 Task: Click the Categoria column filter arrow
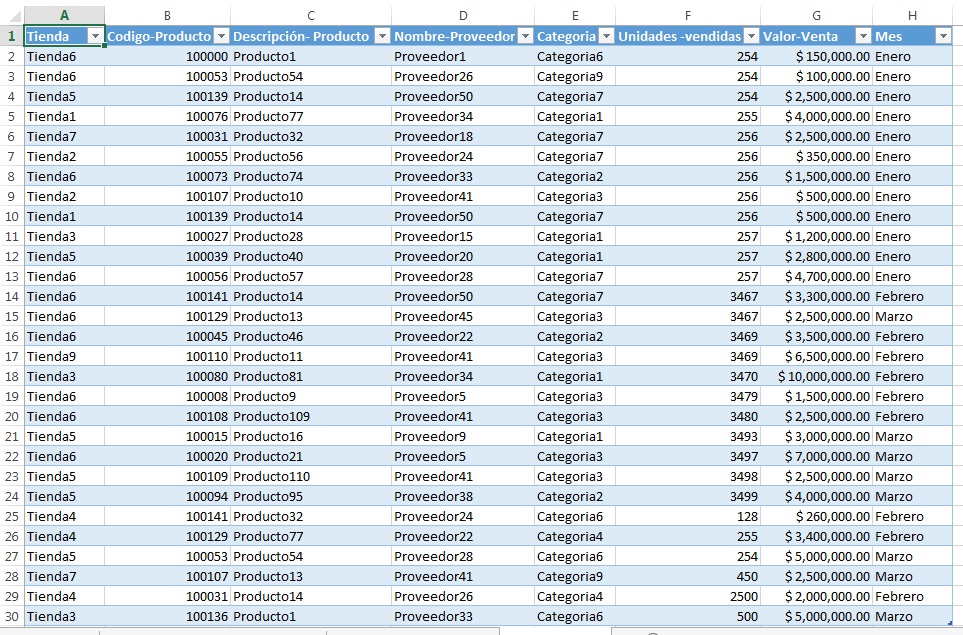click(606, 36)
